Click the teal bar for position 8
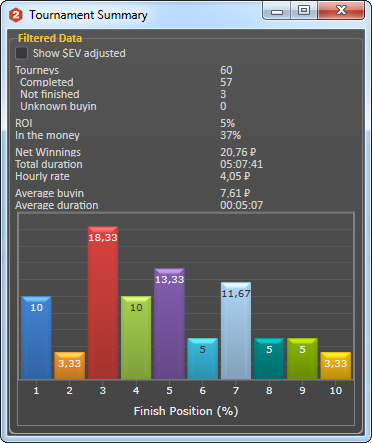Viewport: 372px width, 443px height. coord(269,358)
